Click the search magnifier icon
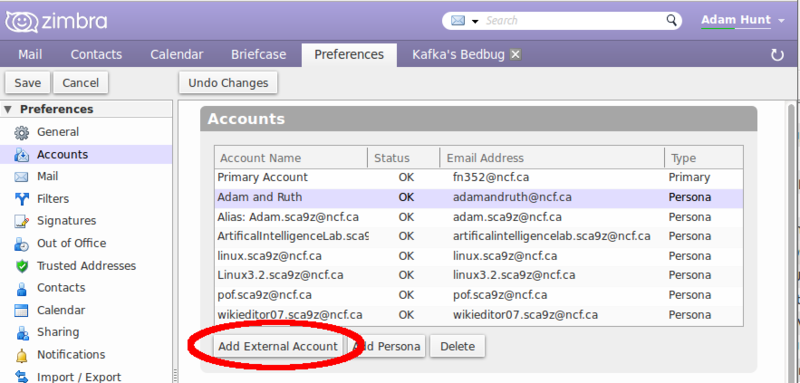 671,20
